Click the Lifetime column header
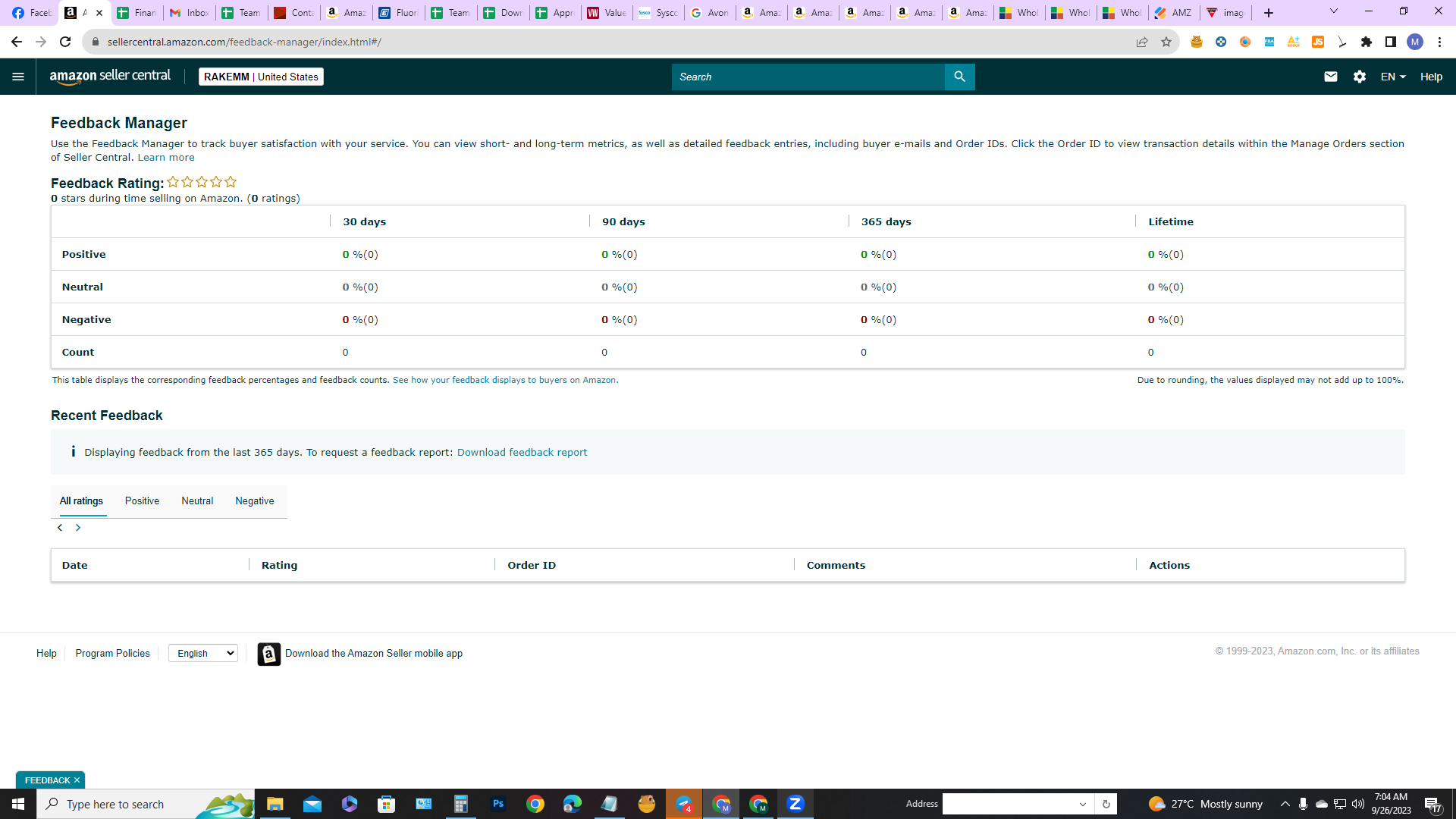This screenshot has height=819, width=1456. pyautogui.click(x=1171, y=222)
